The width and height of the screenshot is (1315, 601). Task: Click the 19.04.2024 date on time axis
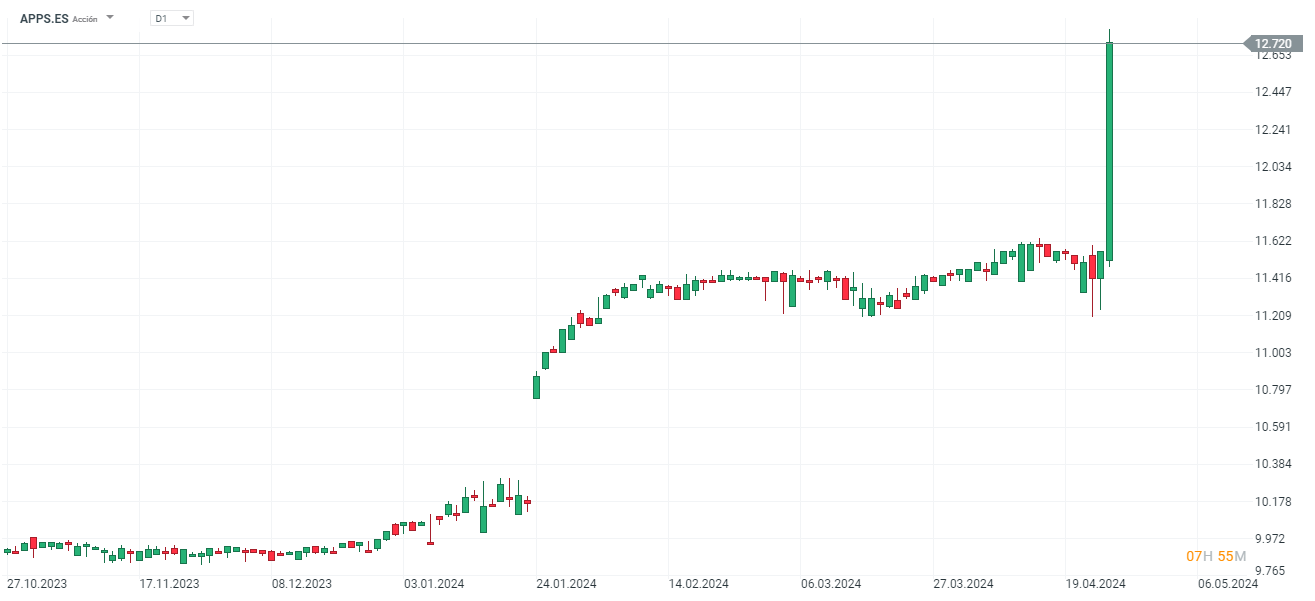coord(1096,584)
